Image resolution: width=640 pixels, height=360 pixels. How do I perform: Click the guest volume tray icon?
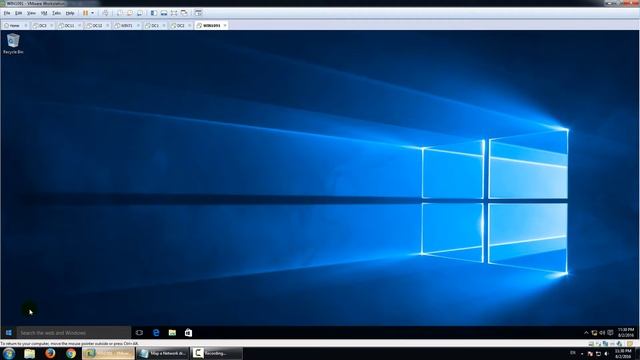(x=602, y=333)
